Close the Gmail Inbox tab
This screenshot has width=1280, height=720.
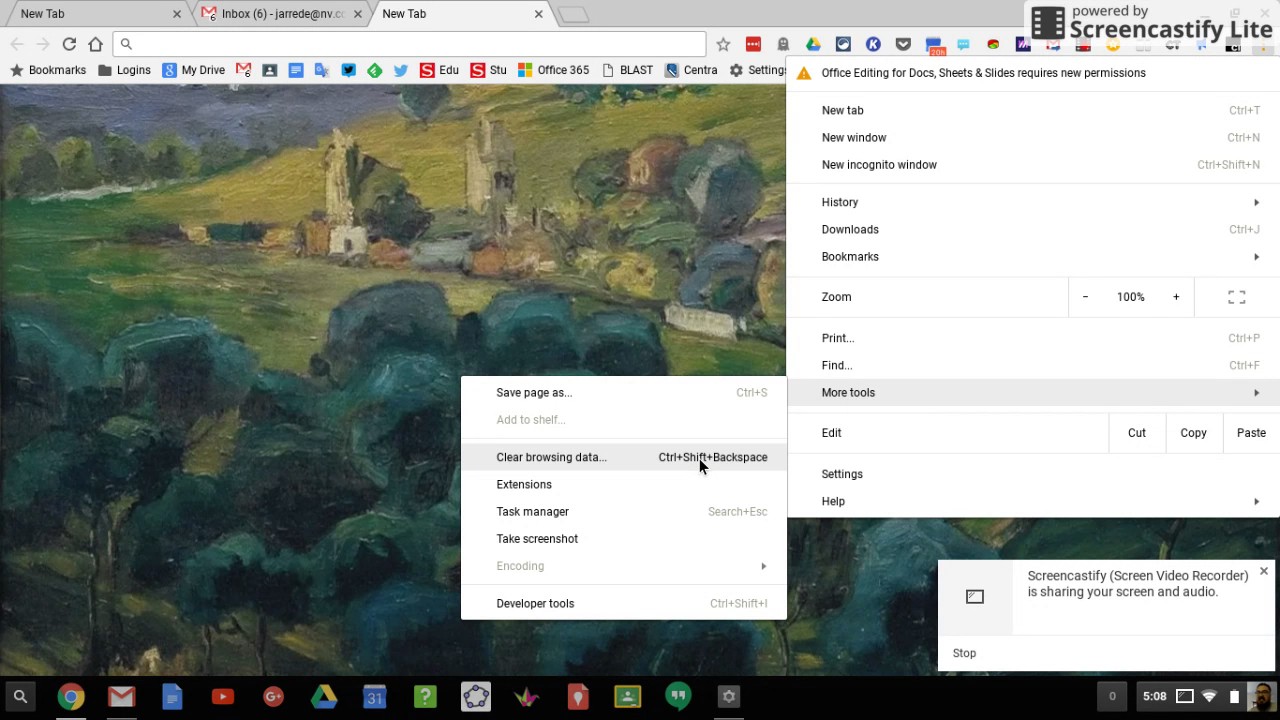click(357, 14)
